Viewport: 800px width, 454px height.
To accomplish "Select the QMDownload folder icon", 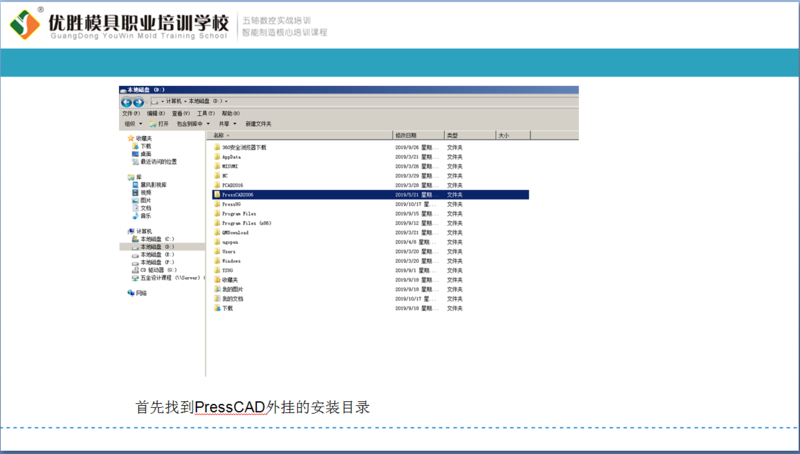I will click(x=217, y=232).
